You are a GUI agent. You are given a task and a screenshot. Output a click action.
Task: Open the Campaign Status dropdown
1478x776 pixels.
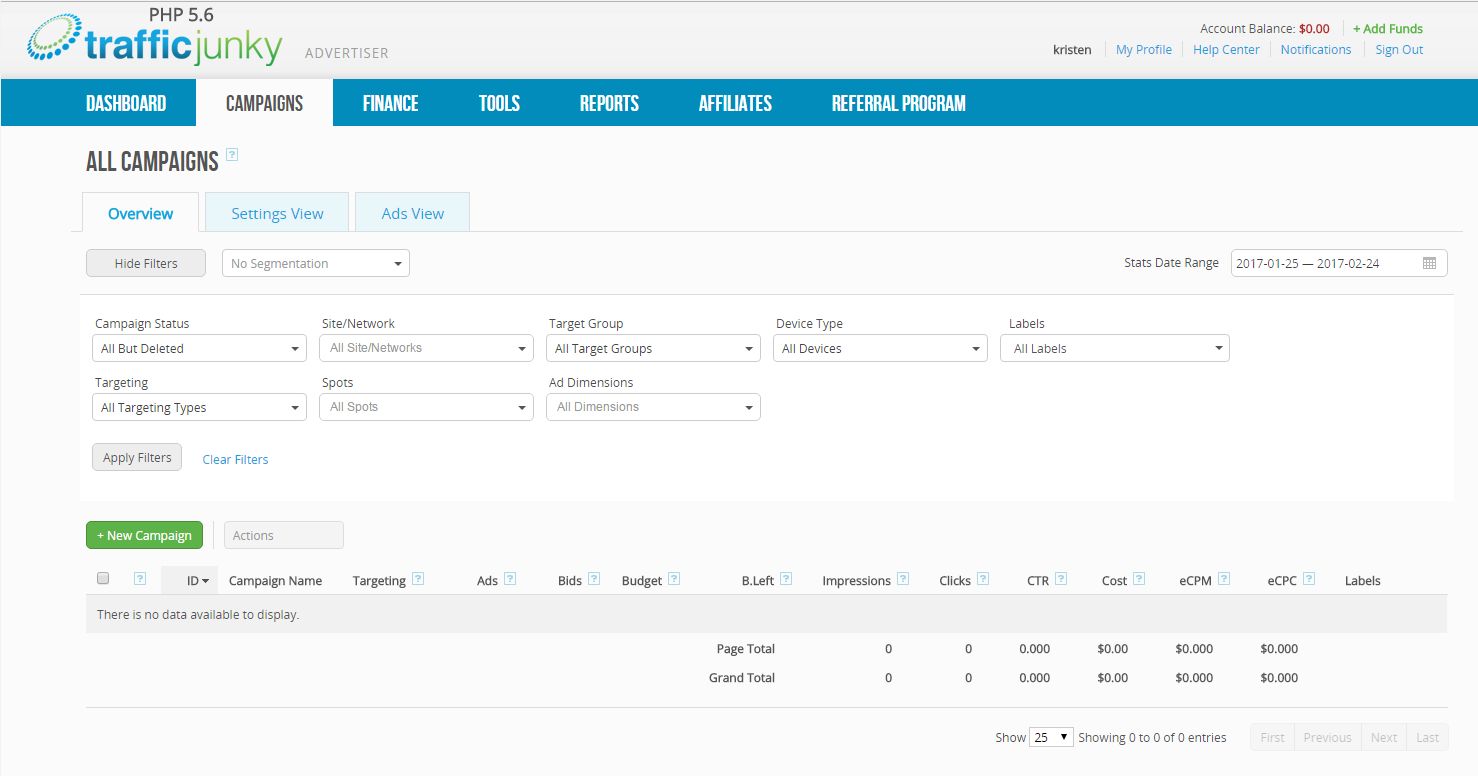click(x=199, y=348)
